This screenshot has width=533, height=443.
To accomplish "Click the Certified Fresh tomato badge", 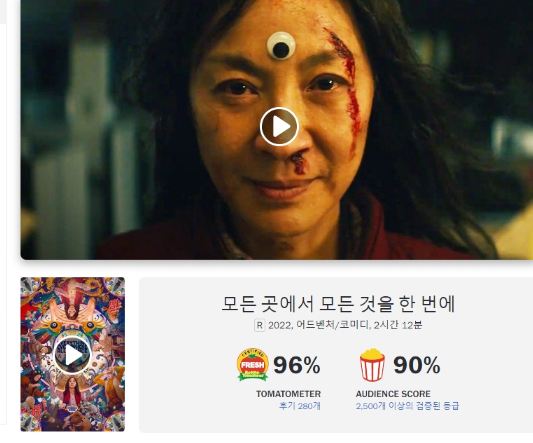I will (x=253, y=364).
